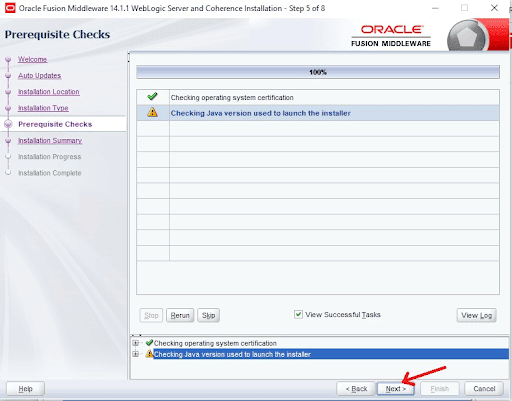Click the warning icon in lower tree panel

pos(149,354)
